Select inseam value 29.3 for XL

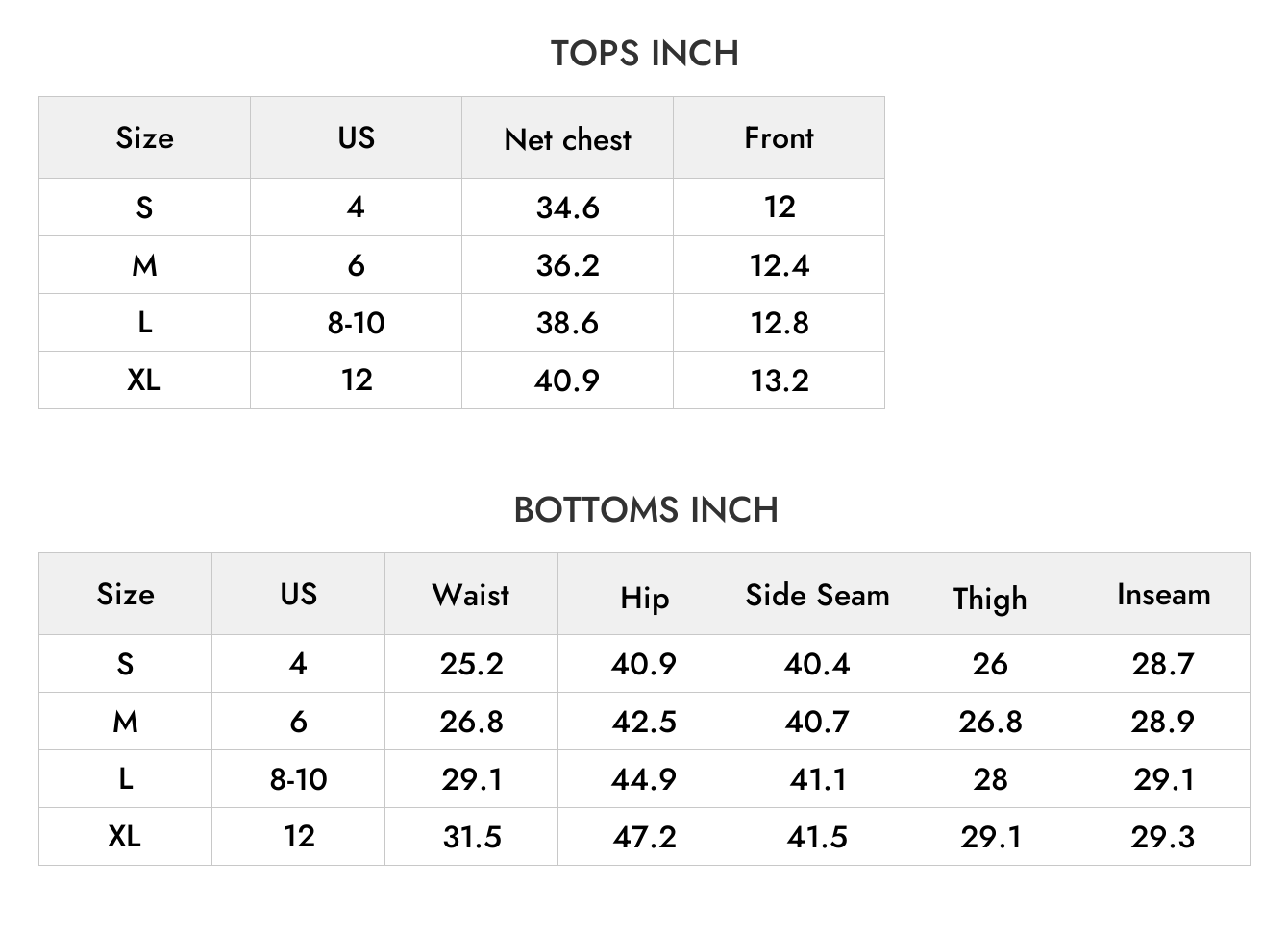coord(1163,837)
